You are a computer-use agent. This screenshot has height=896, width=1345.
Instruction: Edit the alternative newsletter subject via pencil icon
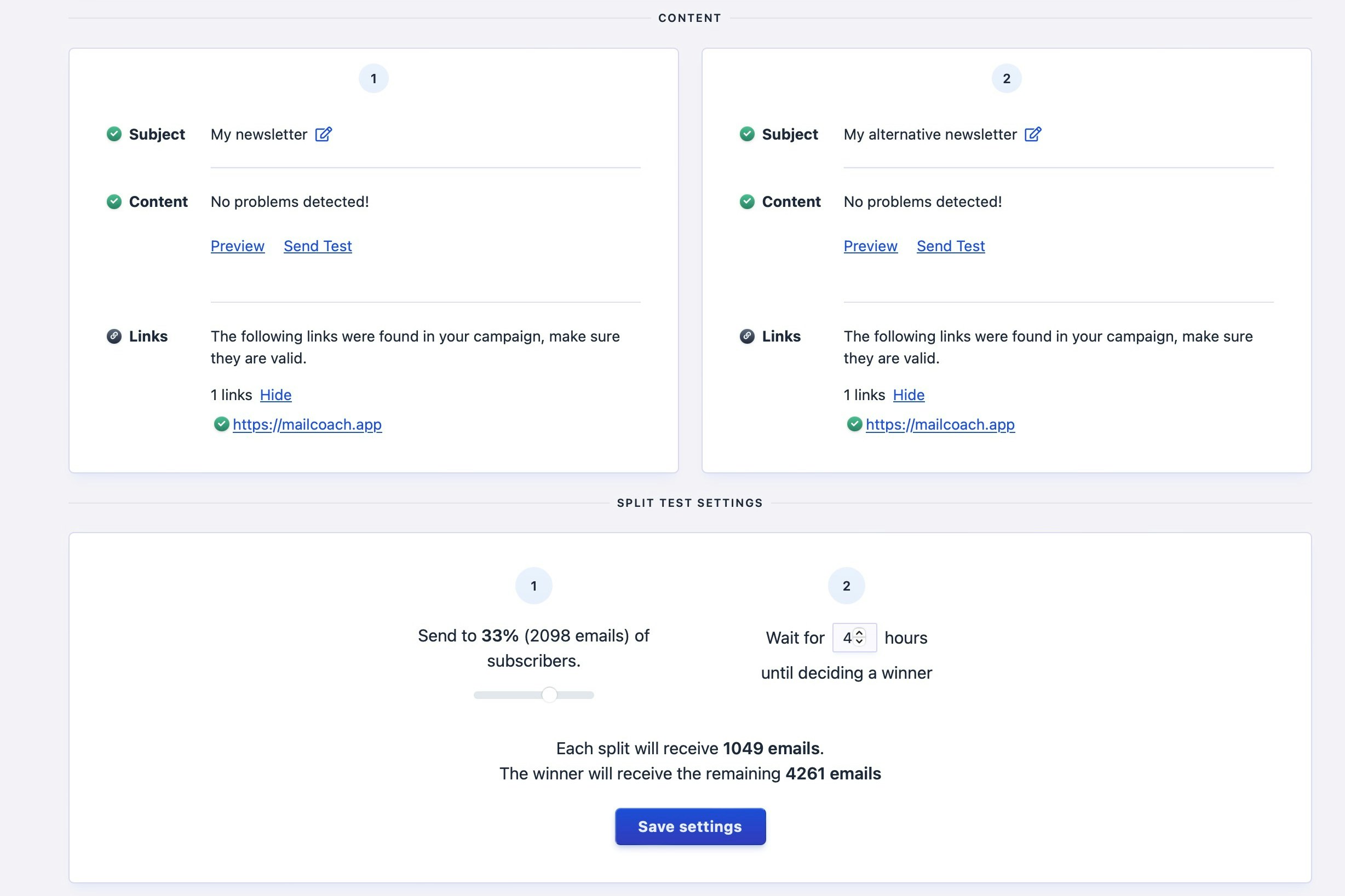tap(1032, 134)
